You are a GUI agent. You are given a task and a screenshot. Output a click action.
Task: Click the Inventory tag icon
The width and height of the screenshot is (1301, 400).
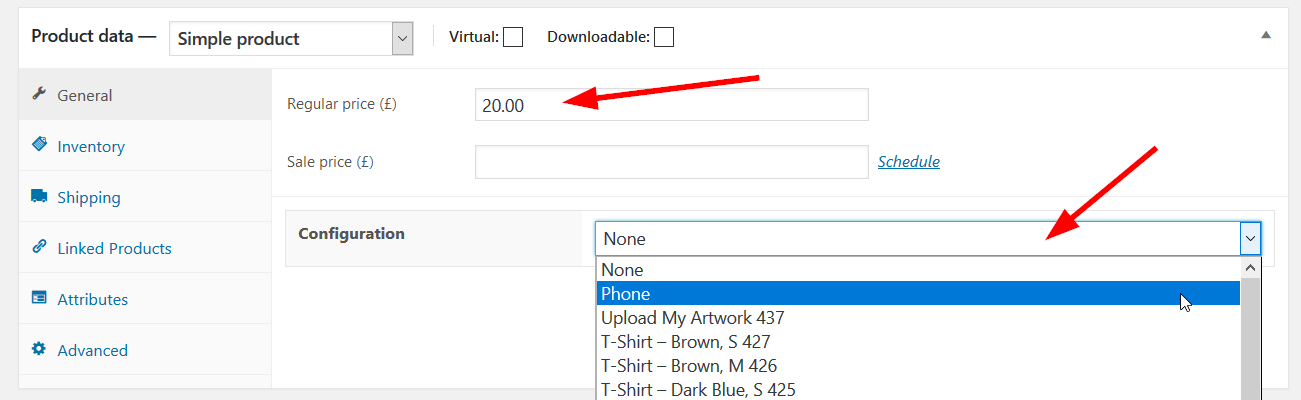(x=39, y=145)
